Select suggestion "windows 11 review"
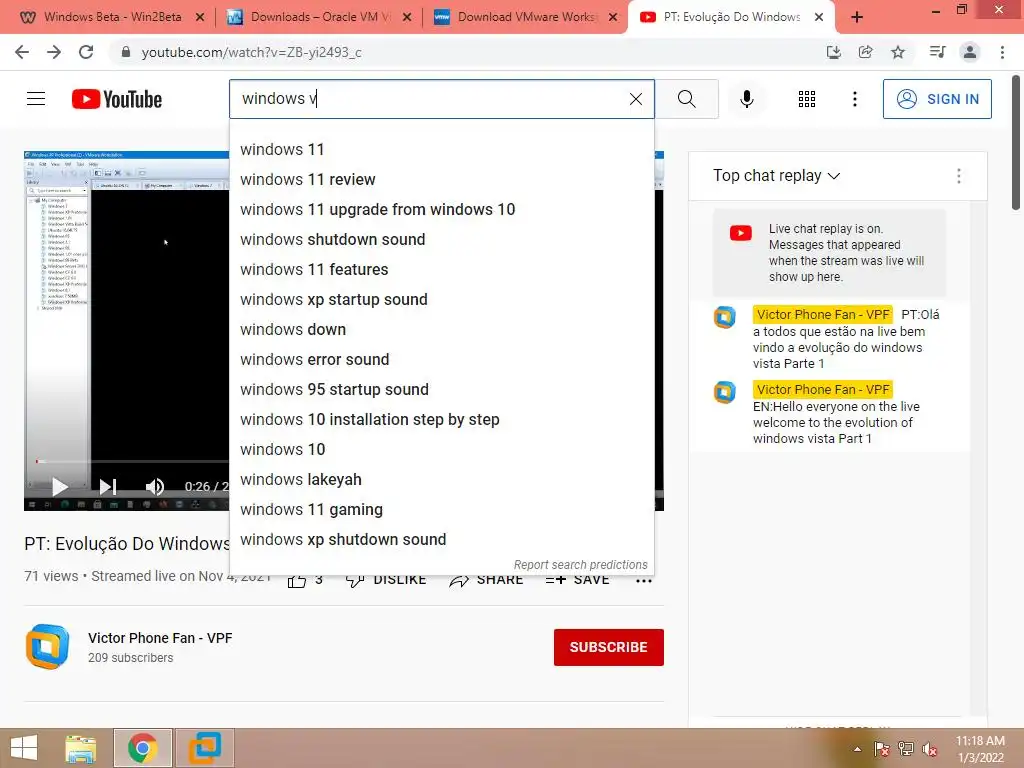This screenshot has width=1024, height=768. coord(441,180)
